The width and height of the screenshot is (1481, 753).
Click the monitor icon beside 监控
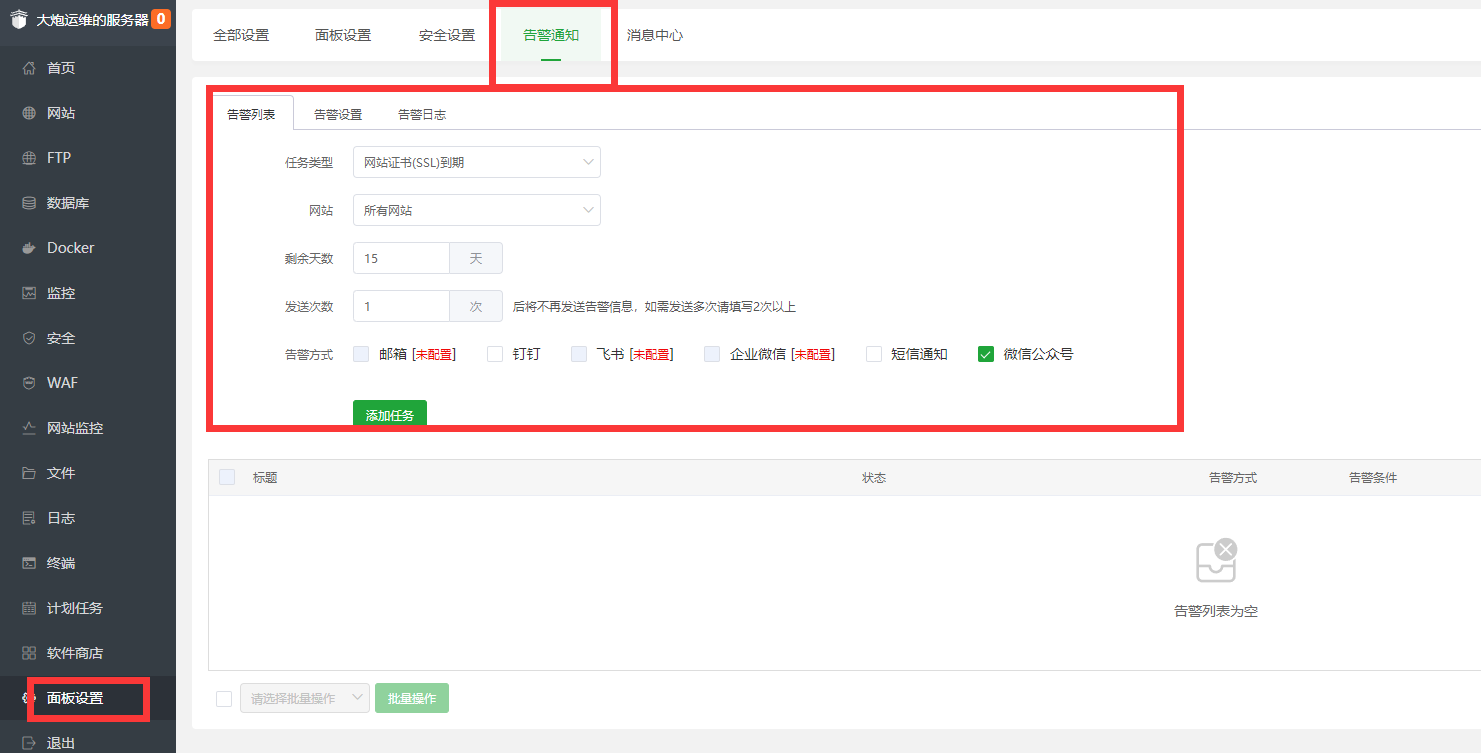tap(29, 293)
